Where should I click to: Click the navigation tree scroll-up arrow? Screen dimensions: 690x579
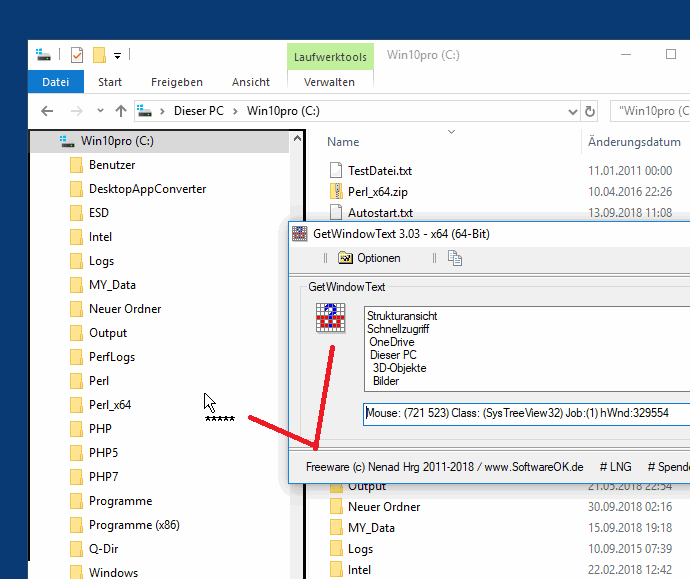pyautogui.click(x=297, y=139)
